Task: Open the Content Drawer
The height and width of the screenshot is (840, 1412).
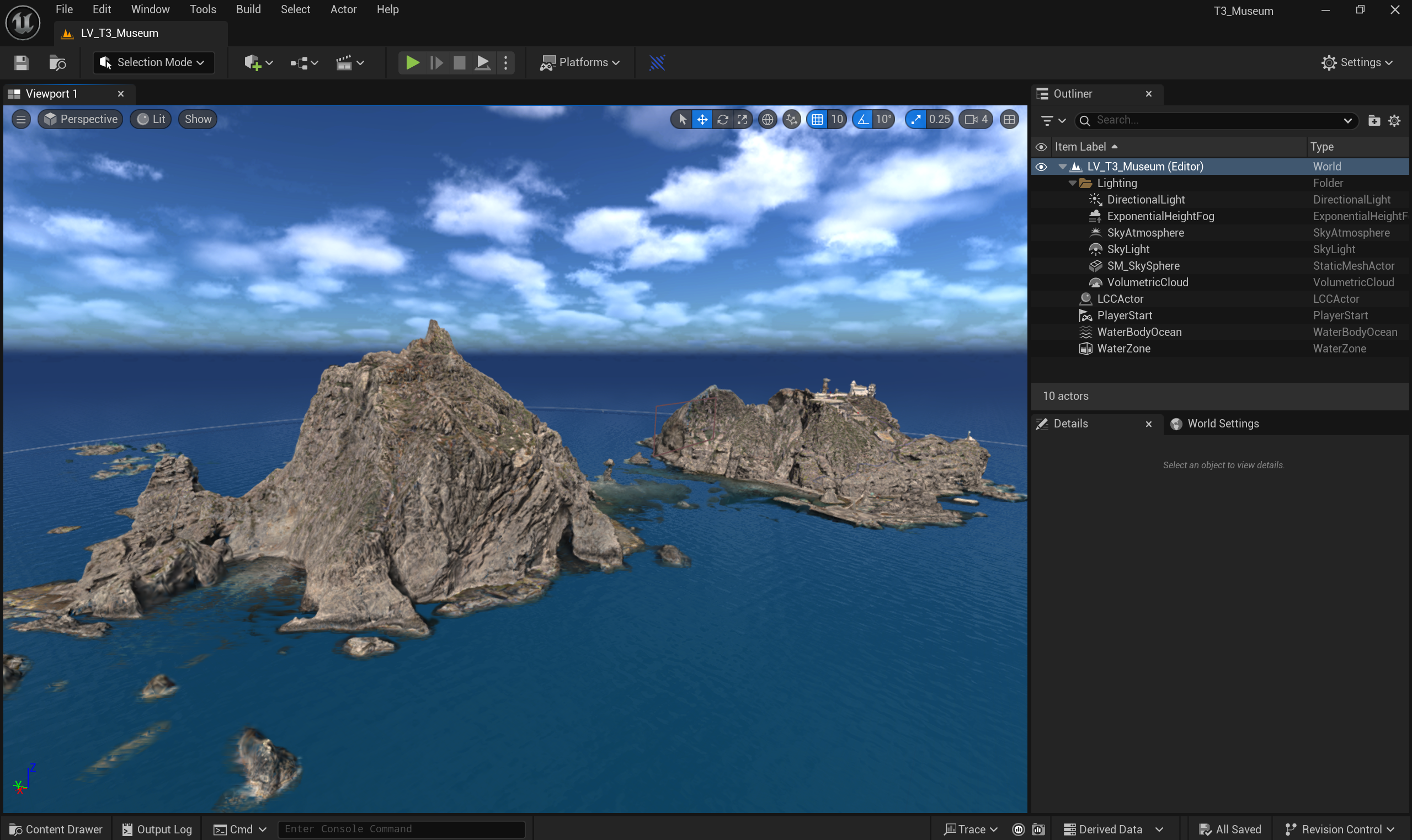Action: pyautogui.click(x=56, y=830)
